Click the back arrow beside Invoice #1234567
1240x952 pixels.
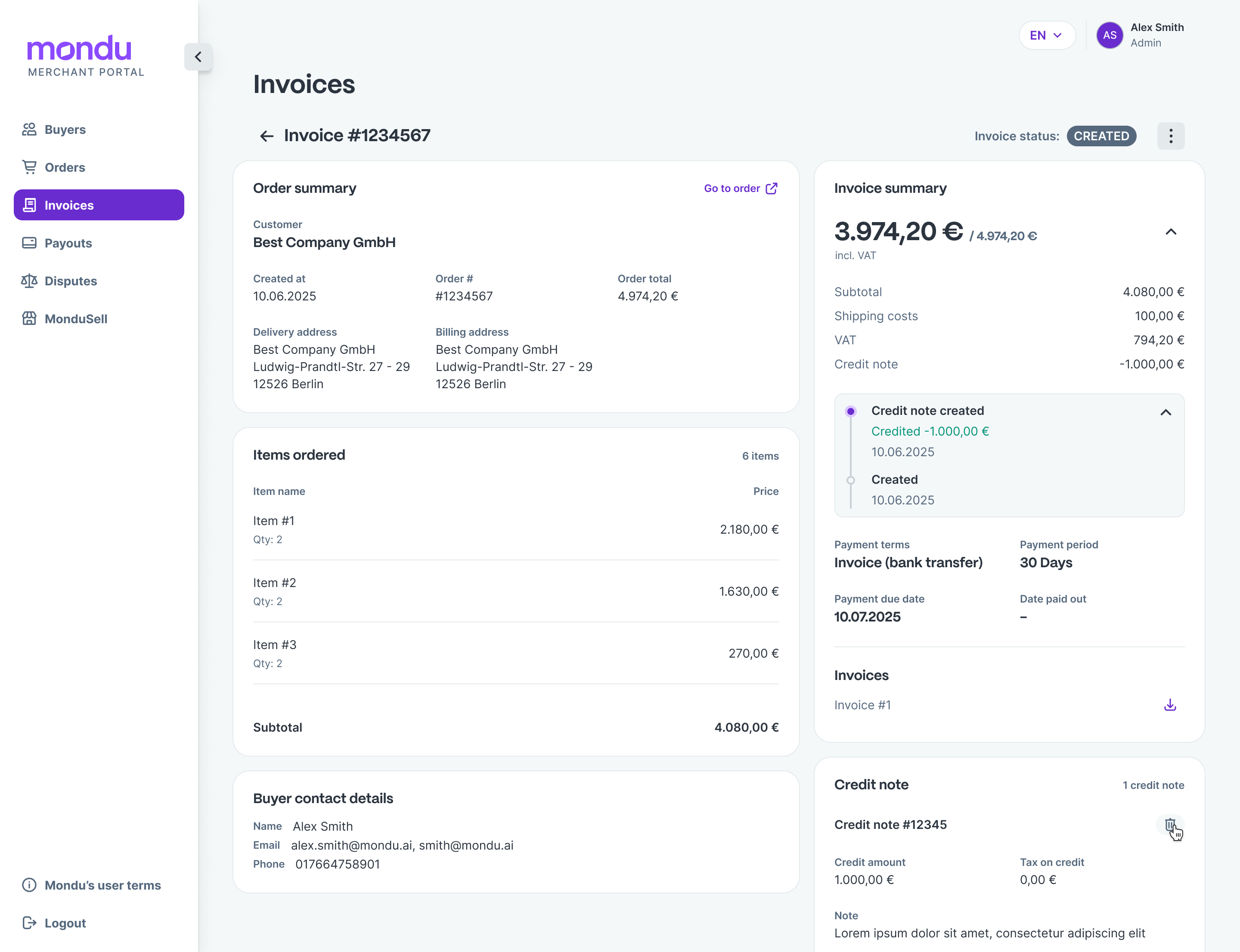(x=267, y=136)
